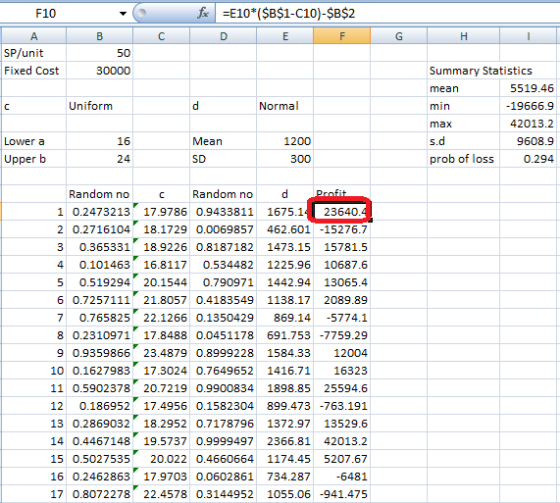
Task: Select column A header
Action: point(34,36)
